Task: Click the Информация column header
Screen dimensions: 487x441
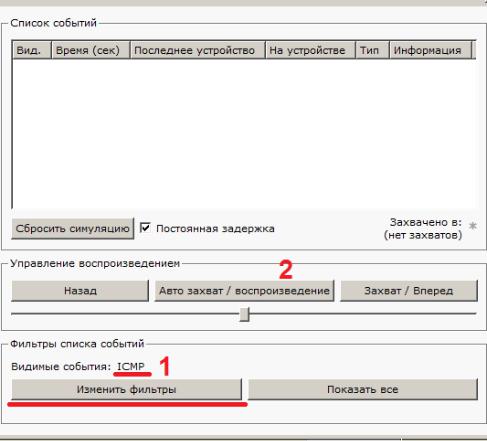Action: point(431,50)
